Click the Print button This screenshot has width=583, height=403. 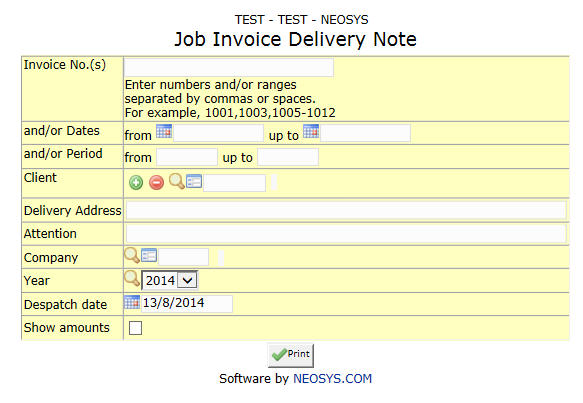(x=291, y=355)
